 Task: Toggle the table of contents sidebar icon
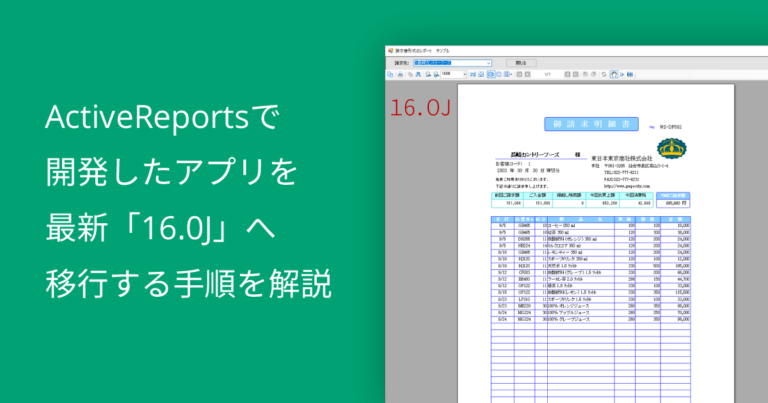coord(390,74)
